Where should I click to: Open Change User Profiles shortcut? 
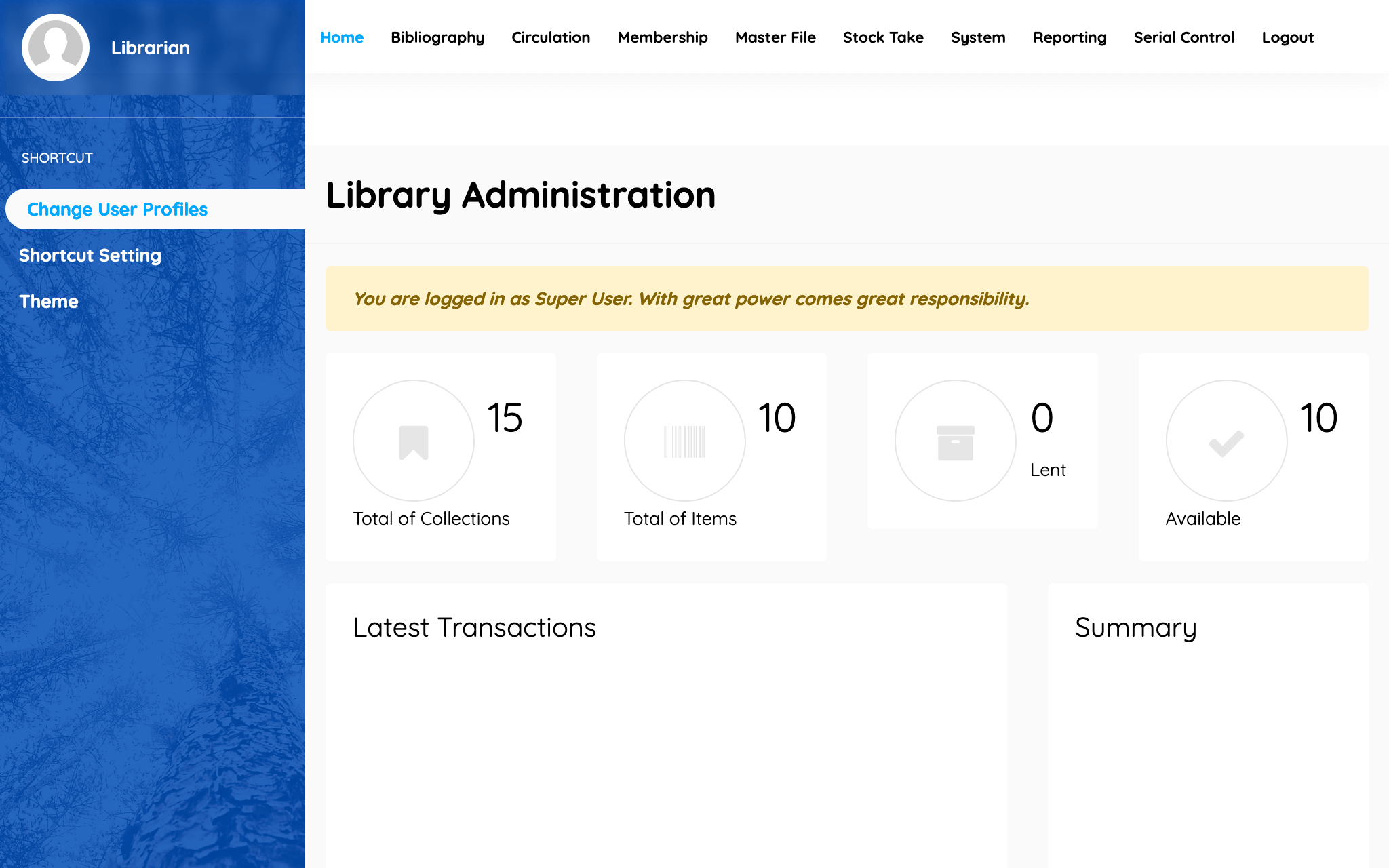pyautogui.click(x=117, y=209)
